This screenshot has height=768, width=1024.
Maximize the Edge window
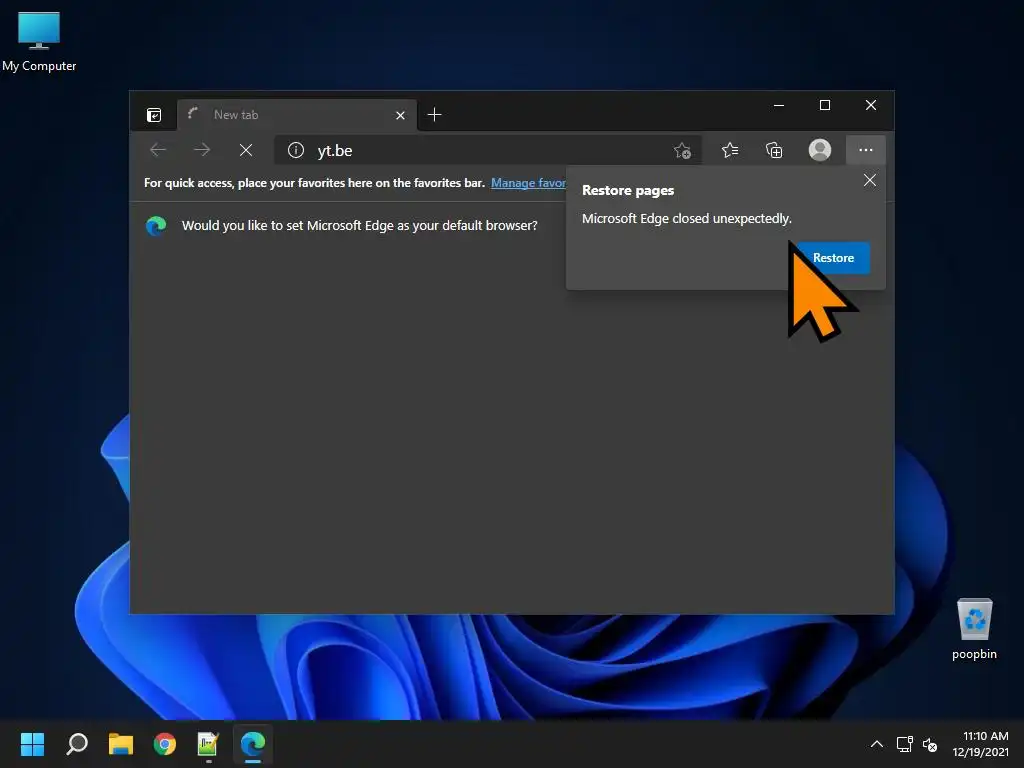[825, 105]
